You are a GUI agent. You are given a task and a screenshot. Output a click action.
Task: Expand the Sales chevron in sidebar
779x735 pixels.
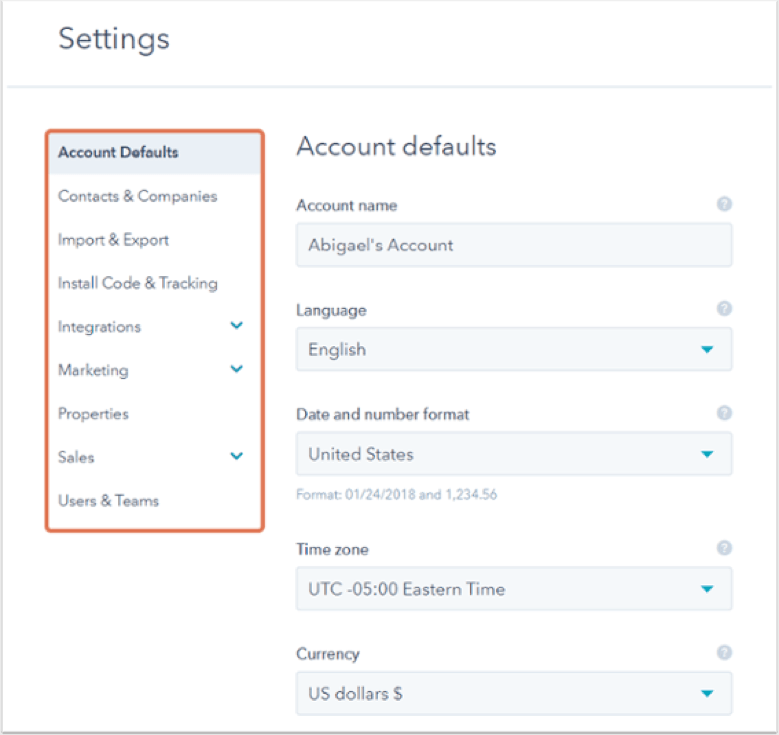tap(237, 456)
